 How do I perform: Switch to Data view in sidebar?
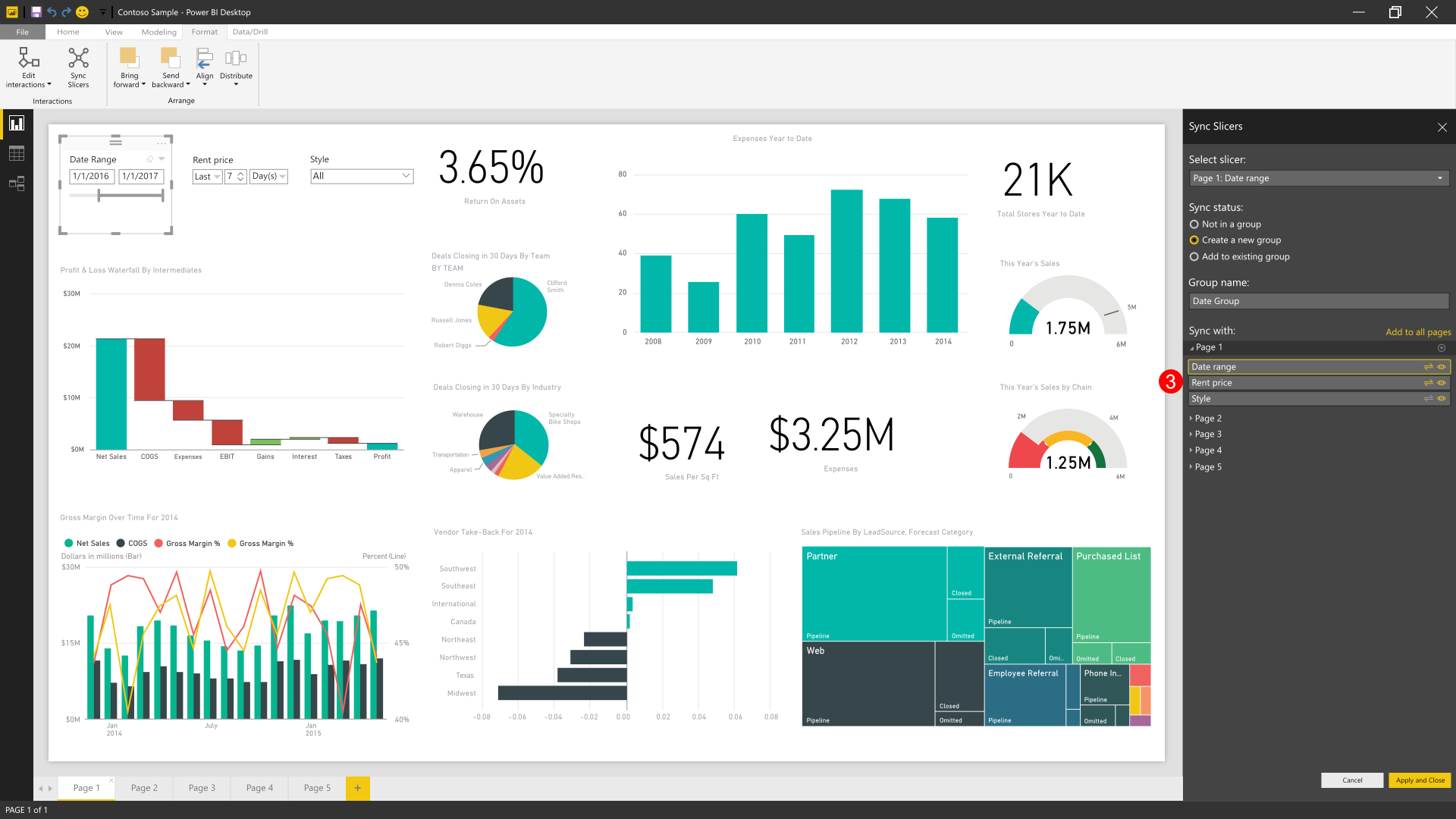(17, 154)
